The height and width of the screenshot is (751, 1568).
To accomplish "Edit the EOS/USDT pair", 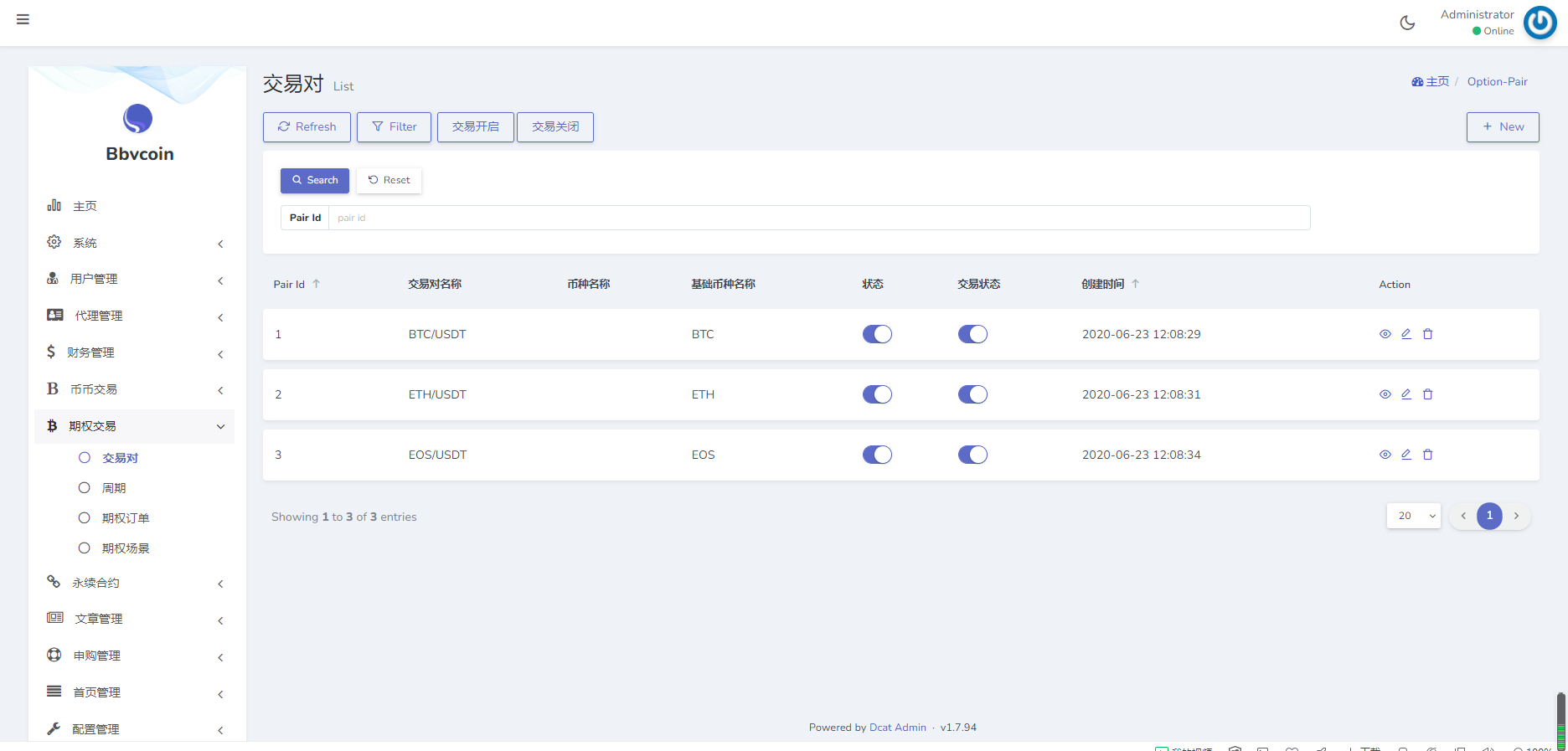I will point(1406,455).
